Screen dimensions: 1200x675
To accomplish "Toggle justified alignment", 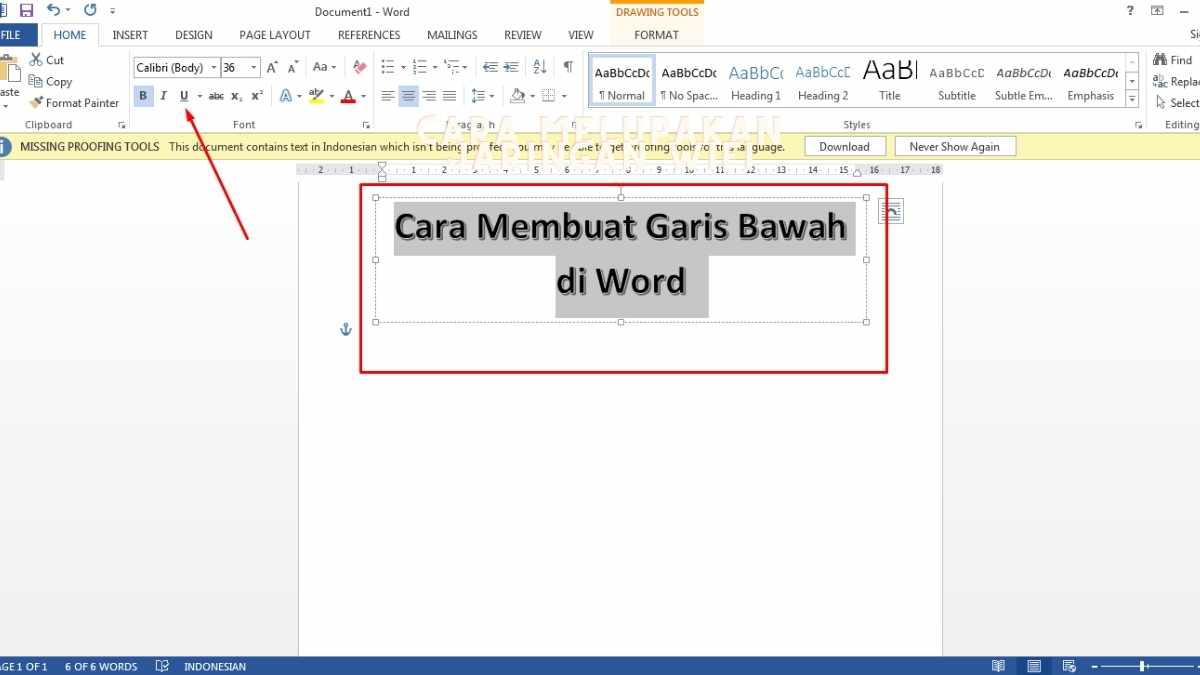I will coord(449,96).
